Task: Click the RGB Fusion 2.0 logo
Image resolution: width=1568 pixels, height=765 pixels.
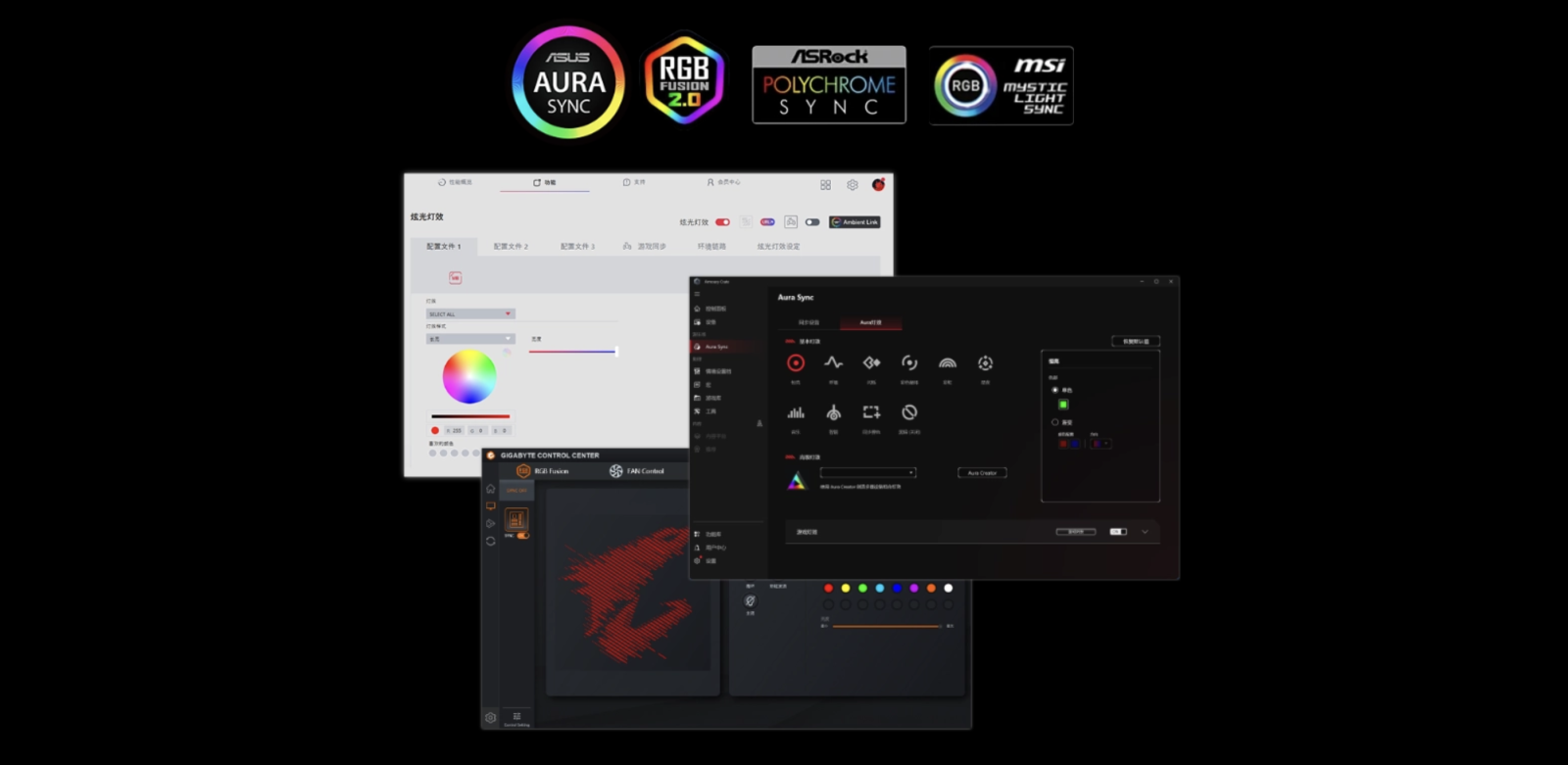Action: [x=684, y=79]
